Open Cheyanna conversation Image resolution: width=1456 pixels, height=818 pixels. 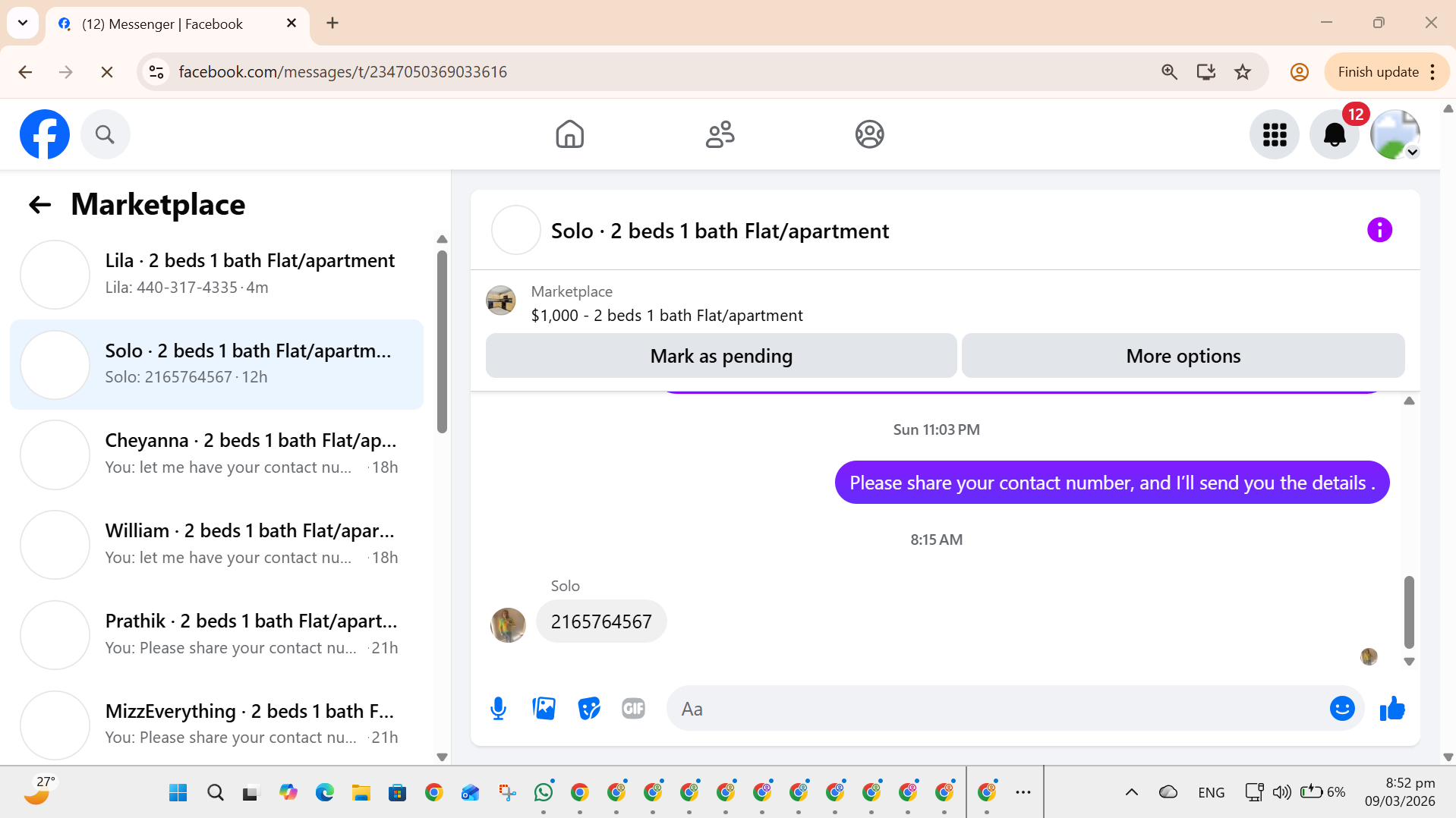[x=216, y=454]
